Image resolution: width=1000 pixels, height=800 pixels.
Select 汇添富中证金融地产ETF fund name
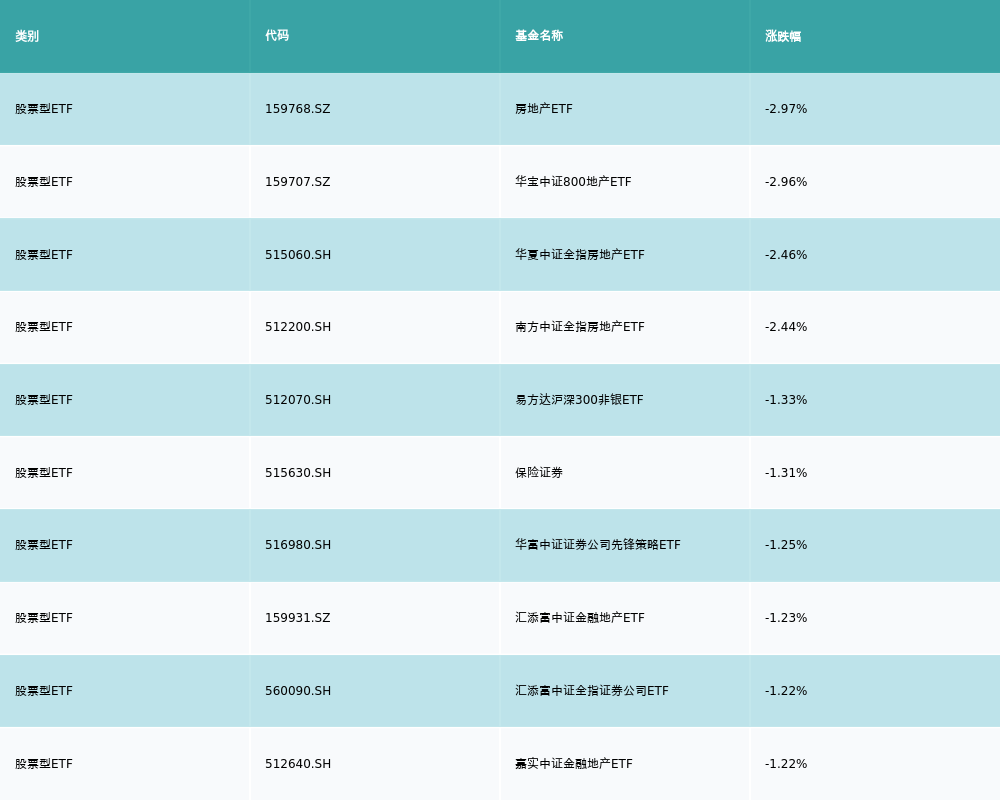[580, 618]
